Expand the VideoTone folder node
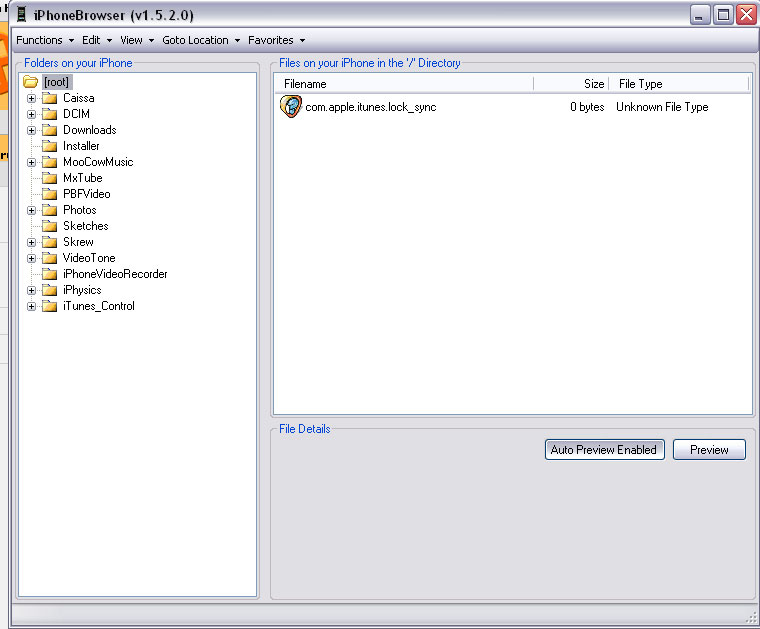This screenshot has height=629, width=760. pos(32,258)
